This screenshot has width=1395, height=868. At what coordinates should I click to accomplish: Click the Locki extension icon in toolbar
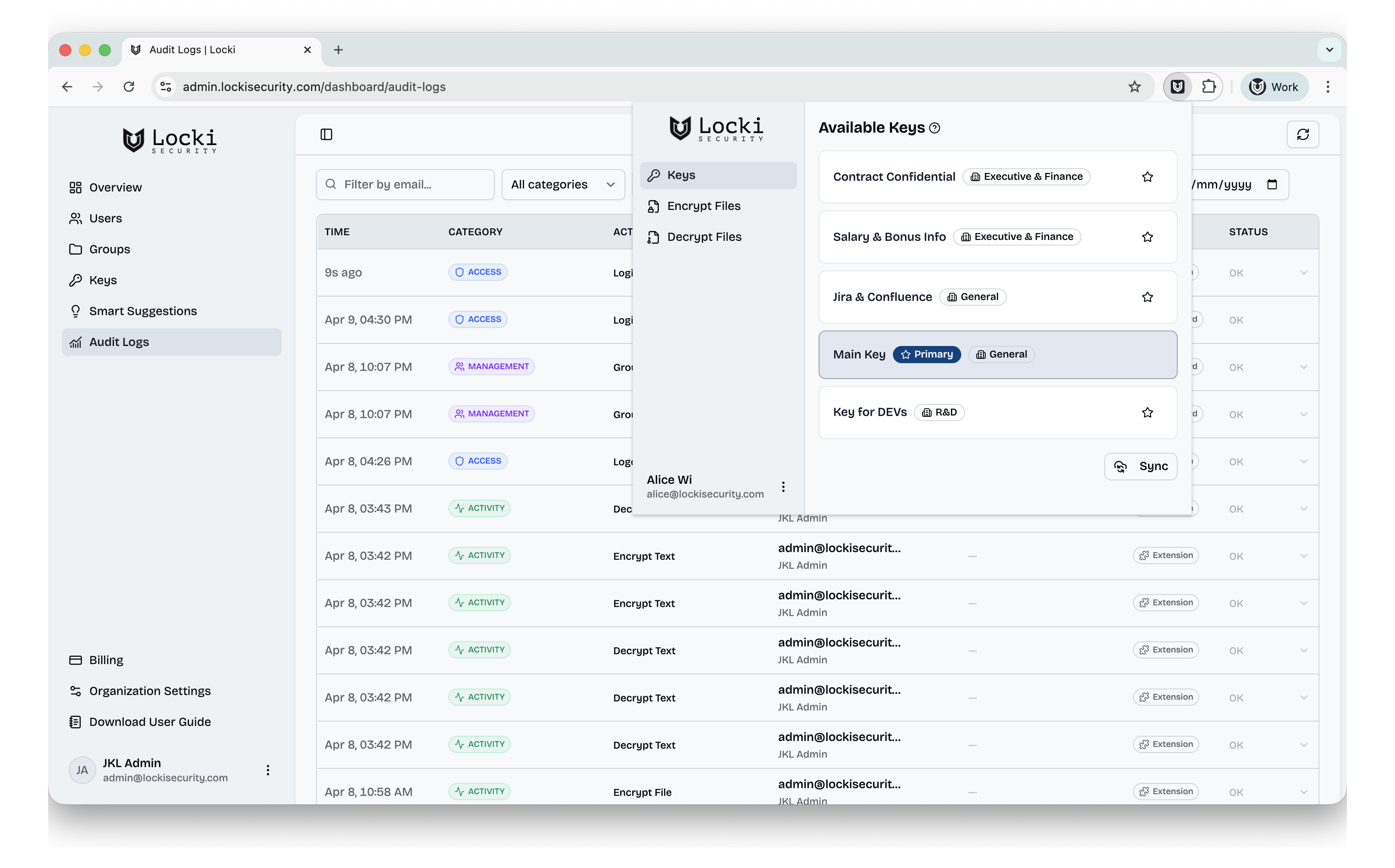[1177, 87]
